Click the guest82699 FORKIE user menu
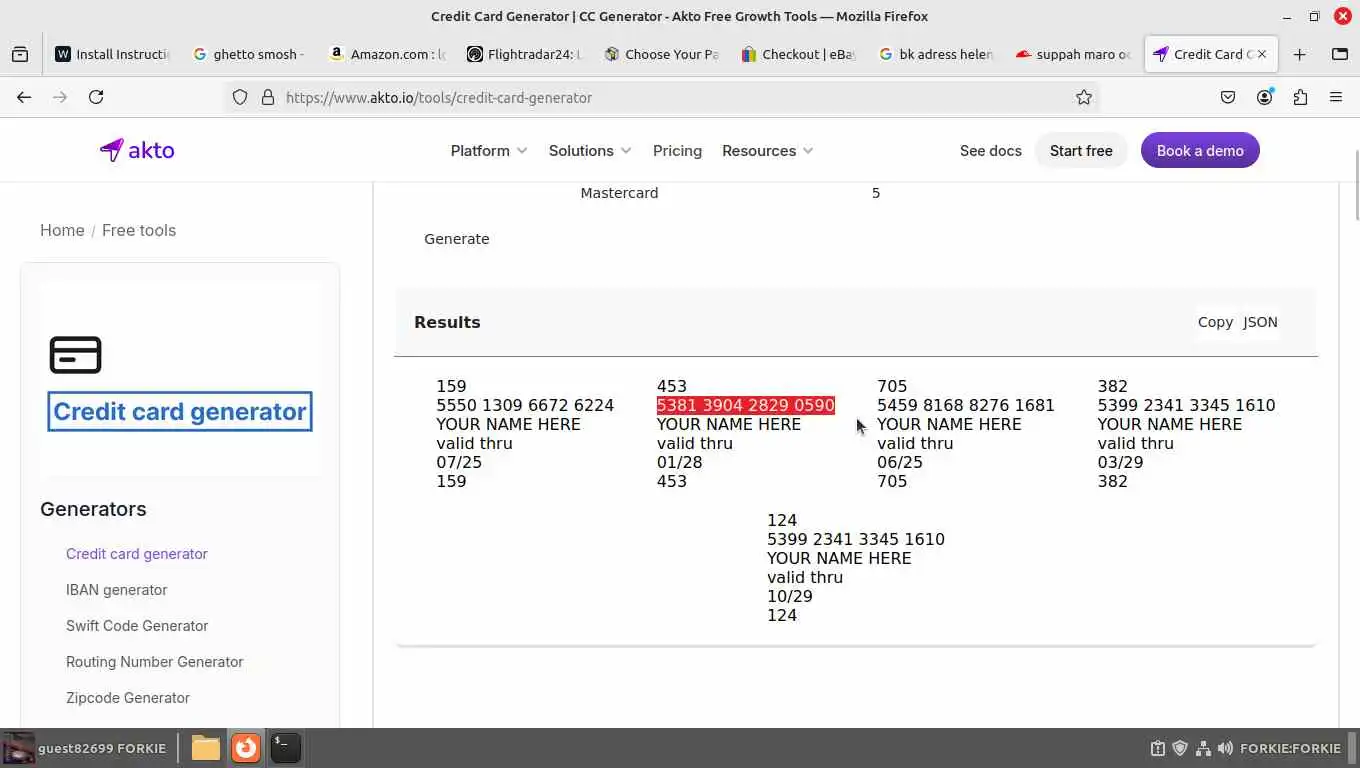This screenshot has height=768, width=1360. click(85, 748)
